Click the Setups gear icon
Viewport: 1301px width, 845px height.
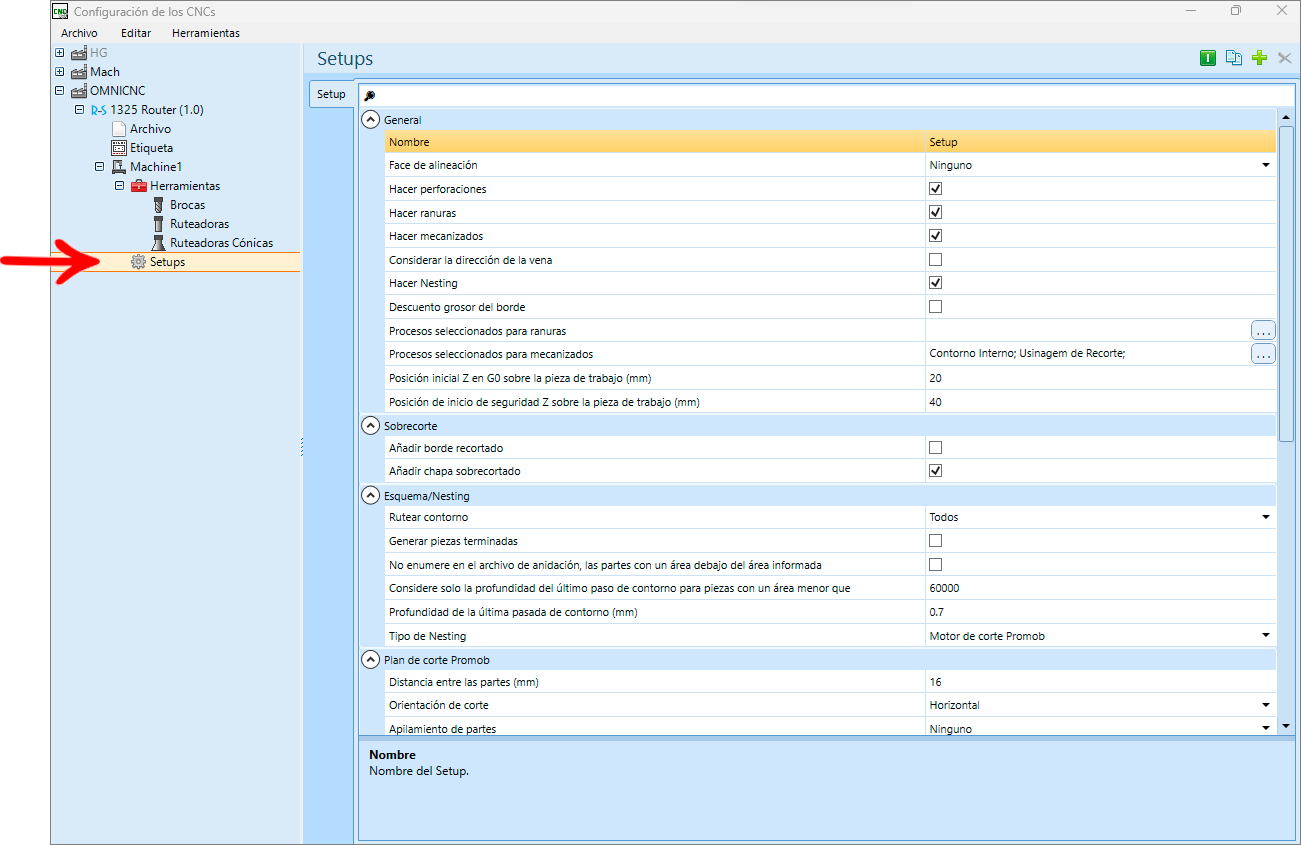click(x=139, y=262)
